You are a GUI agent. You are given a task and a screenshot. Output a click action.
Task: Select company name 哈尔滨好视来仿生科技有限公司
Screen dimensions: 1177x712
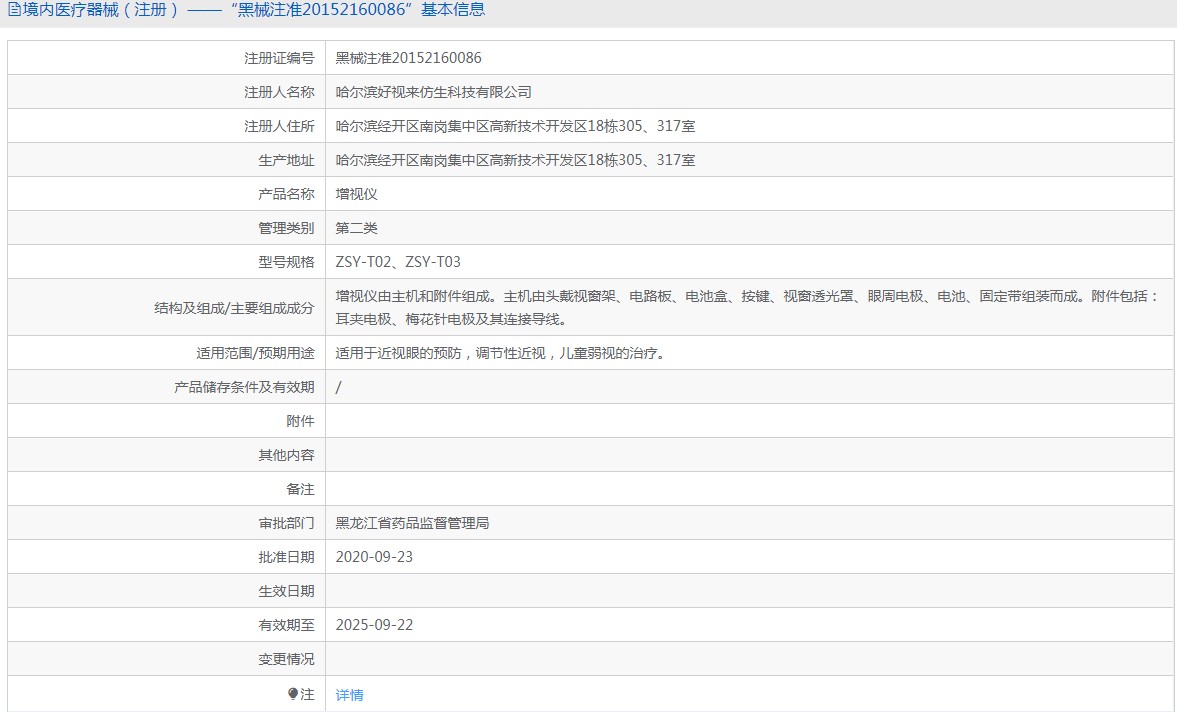433,92
